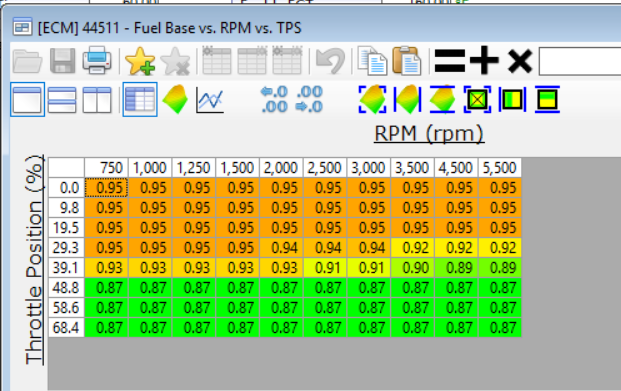The width and height of the screenshot is (621, 391).
Task: Select the 0.0 throttle row header
Action: [67, 188]
